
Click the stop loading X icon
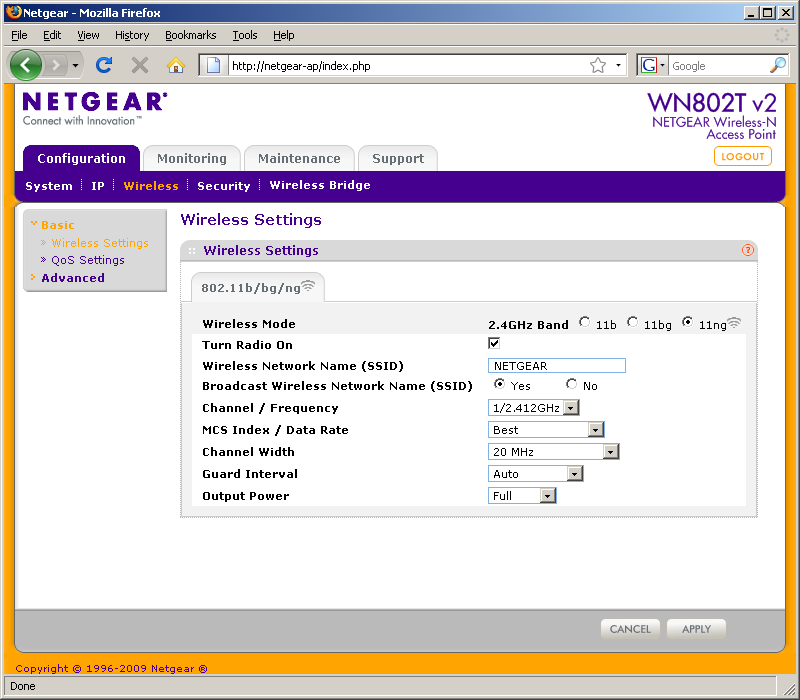point(139,65)
